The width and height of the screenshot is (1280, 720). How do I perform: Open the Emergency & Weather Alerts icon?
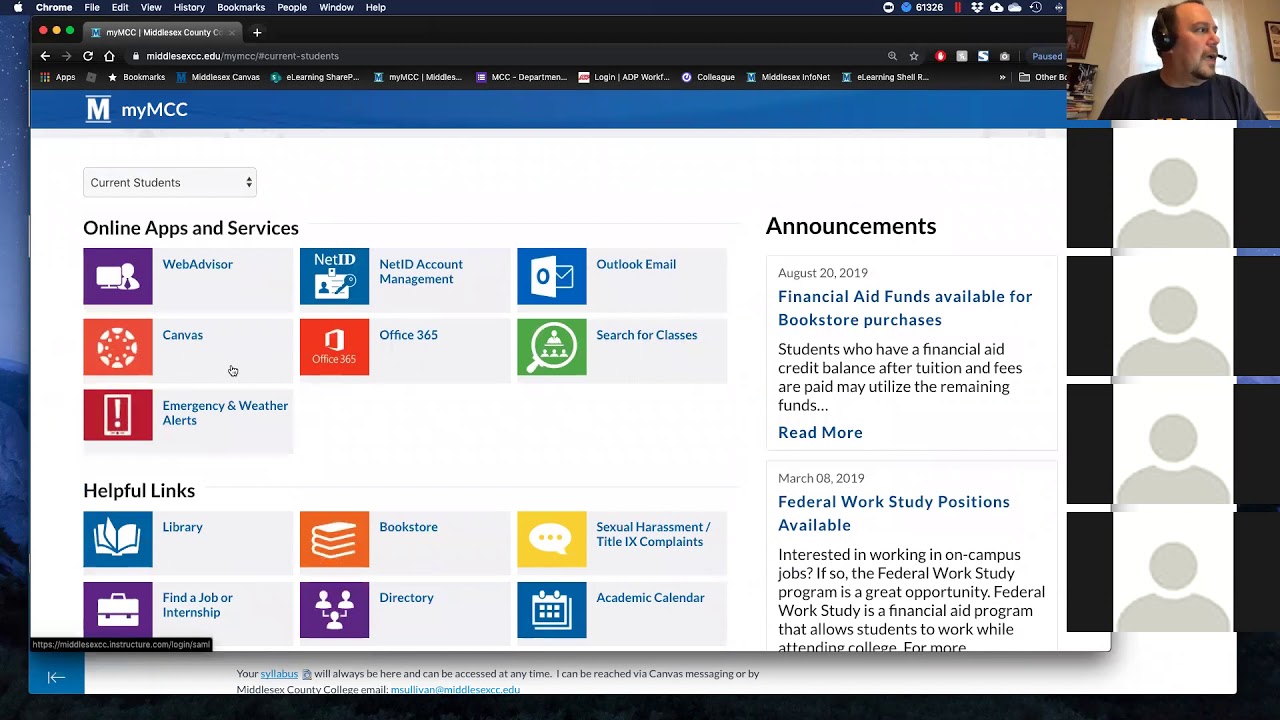(118, 414)
